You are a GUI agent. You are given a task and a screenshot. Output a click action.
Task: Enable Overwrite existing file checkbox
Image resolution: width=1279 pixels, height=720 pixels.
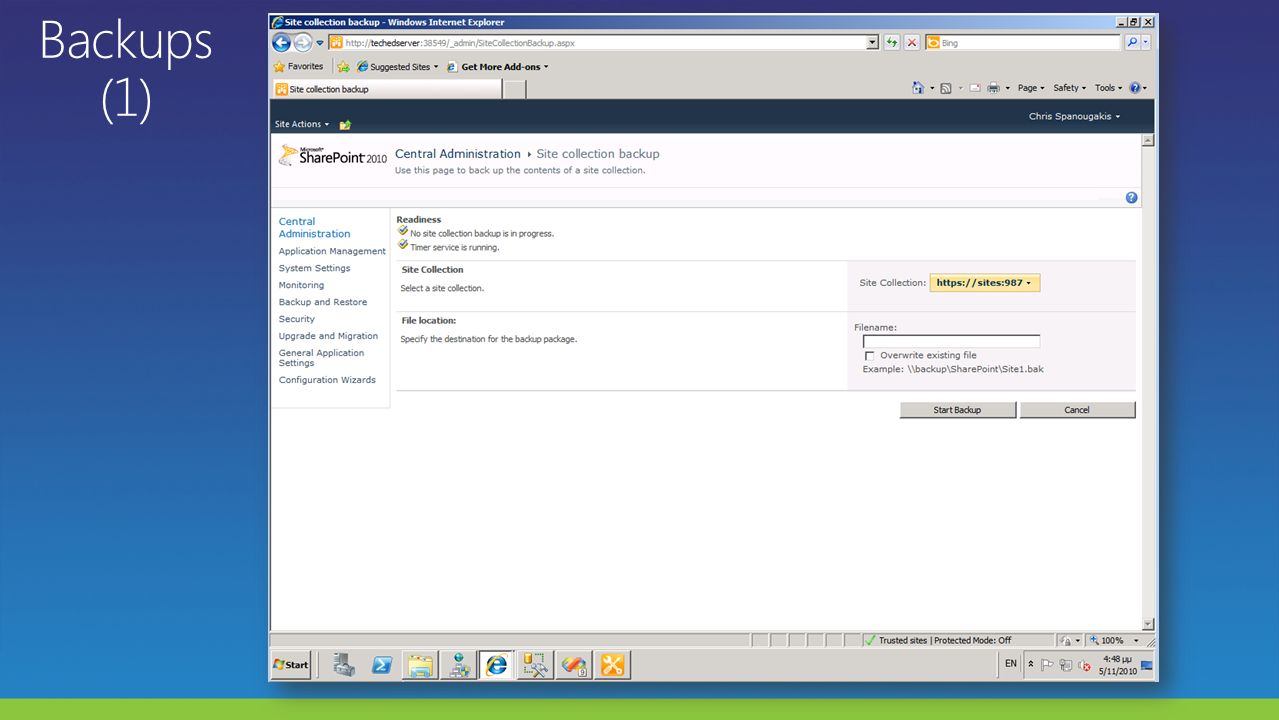(869, 356)
